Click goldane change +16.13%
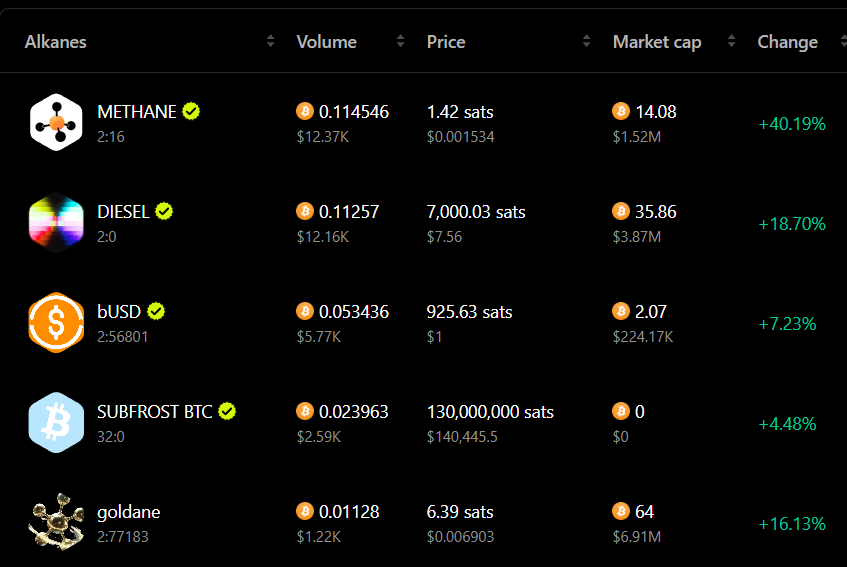The height and width of the screenshot is (567, 847). [792, 523]
